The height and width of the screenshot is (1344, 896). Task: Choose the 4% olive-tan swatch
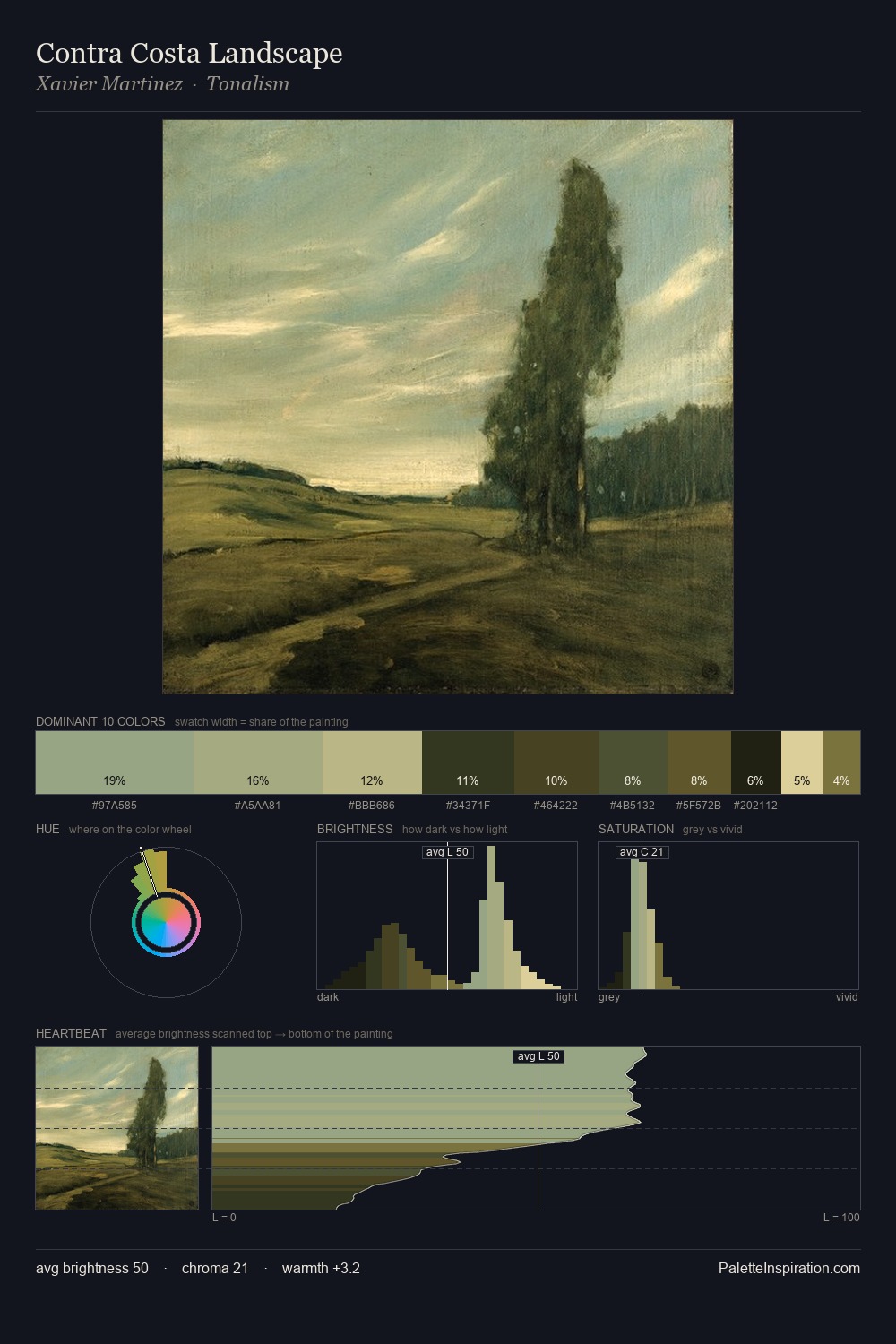click(x=841, y=762)
